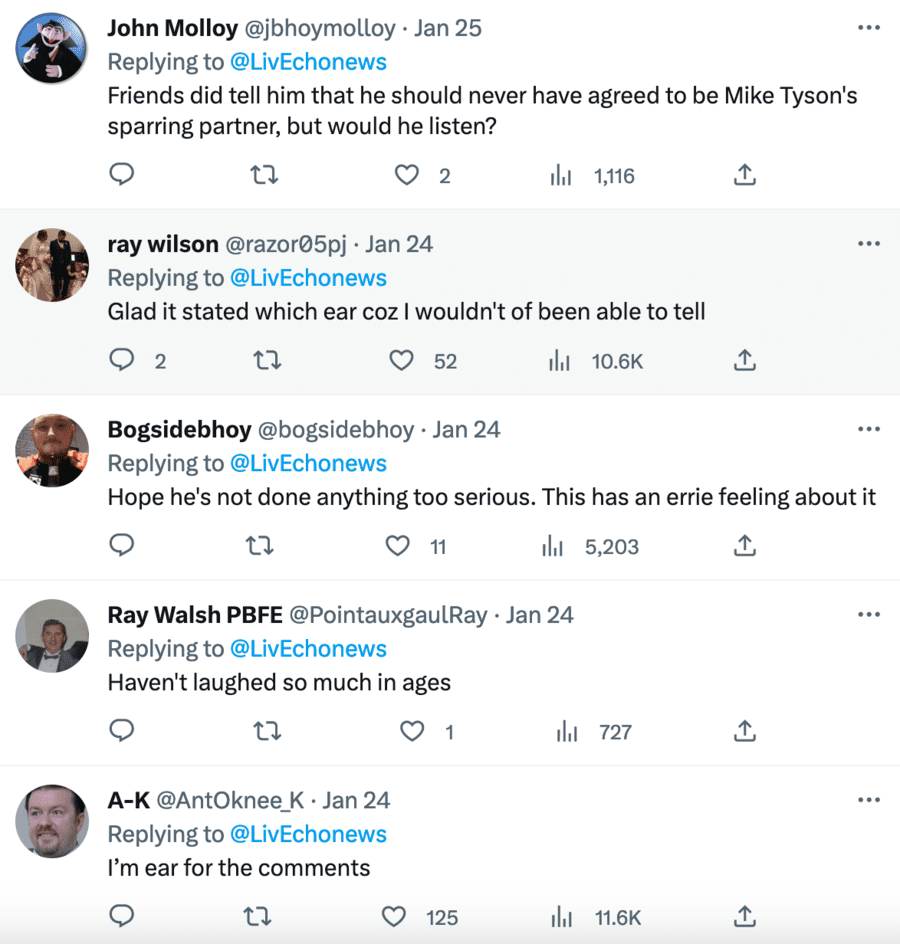The image size is (900, 944).
Task: Open ray wilson's profile picture
Action: [x=52, y=265]
